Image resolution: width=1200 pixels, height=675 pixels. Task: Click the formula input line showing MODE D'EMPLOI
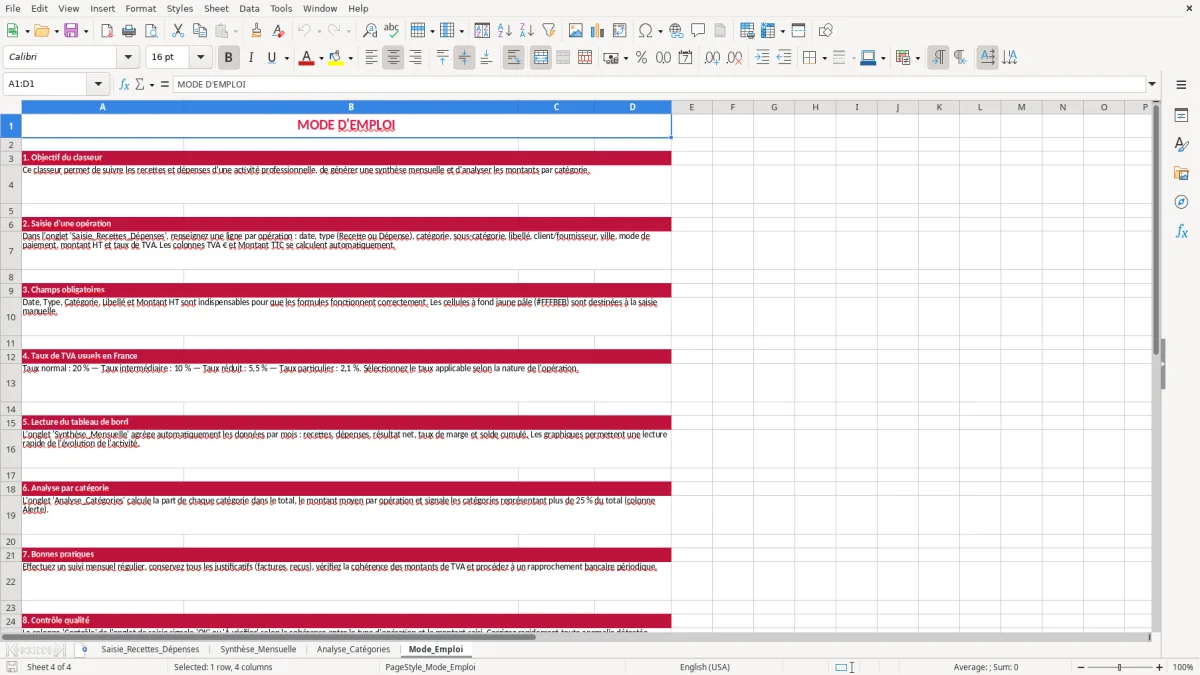pos(658,85)
